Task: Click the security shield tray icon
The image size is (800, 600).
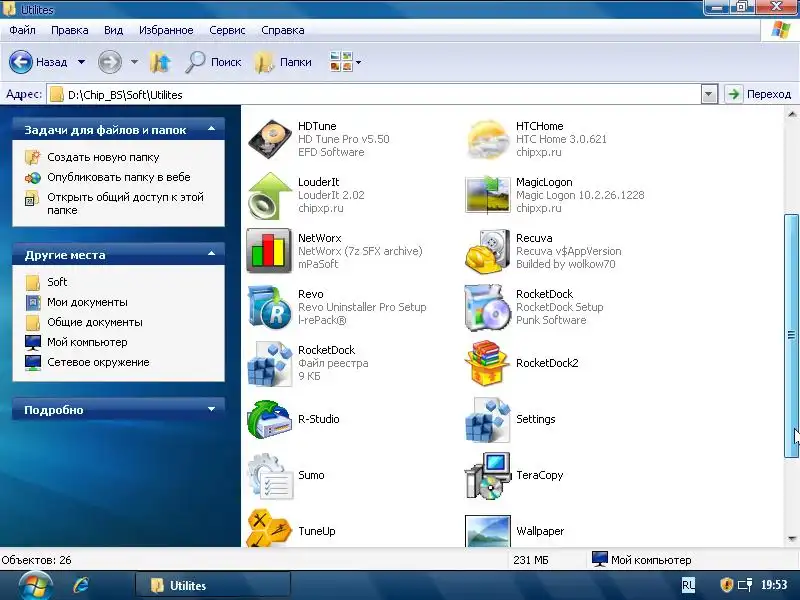Action: (x=726, y=585)
